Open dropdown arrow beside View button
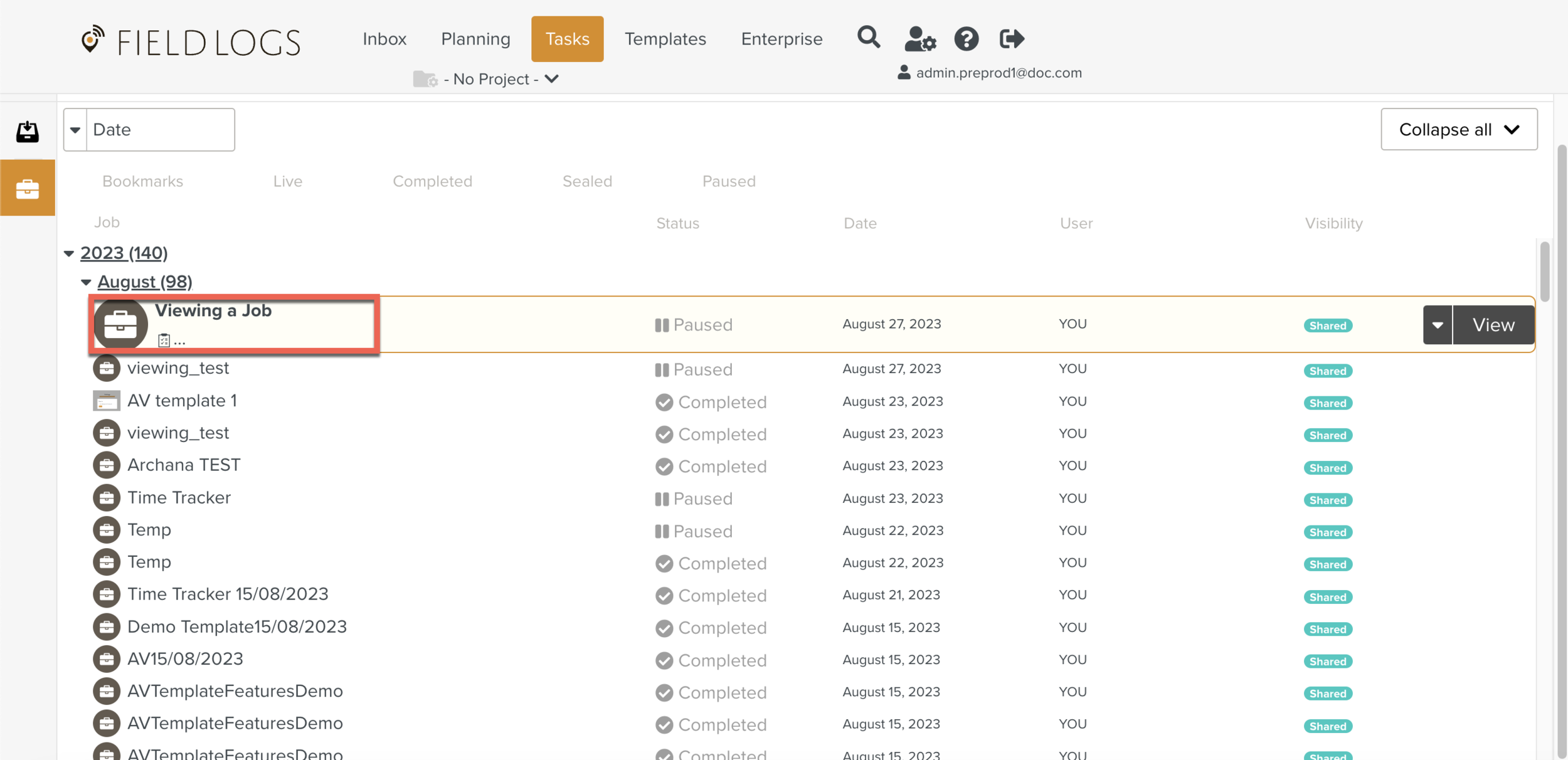Screen dimensions: 1568x760 click(x=1437, y=325)
